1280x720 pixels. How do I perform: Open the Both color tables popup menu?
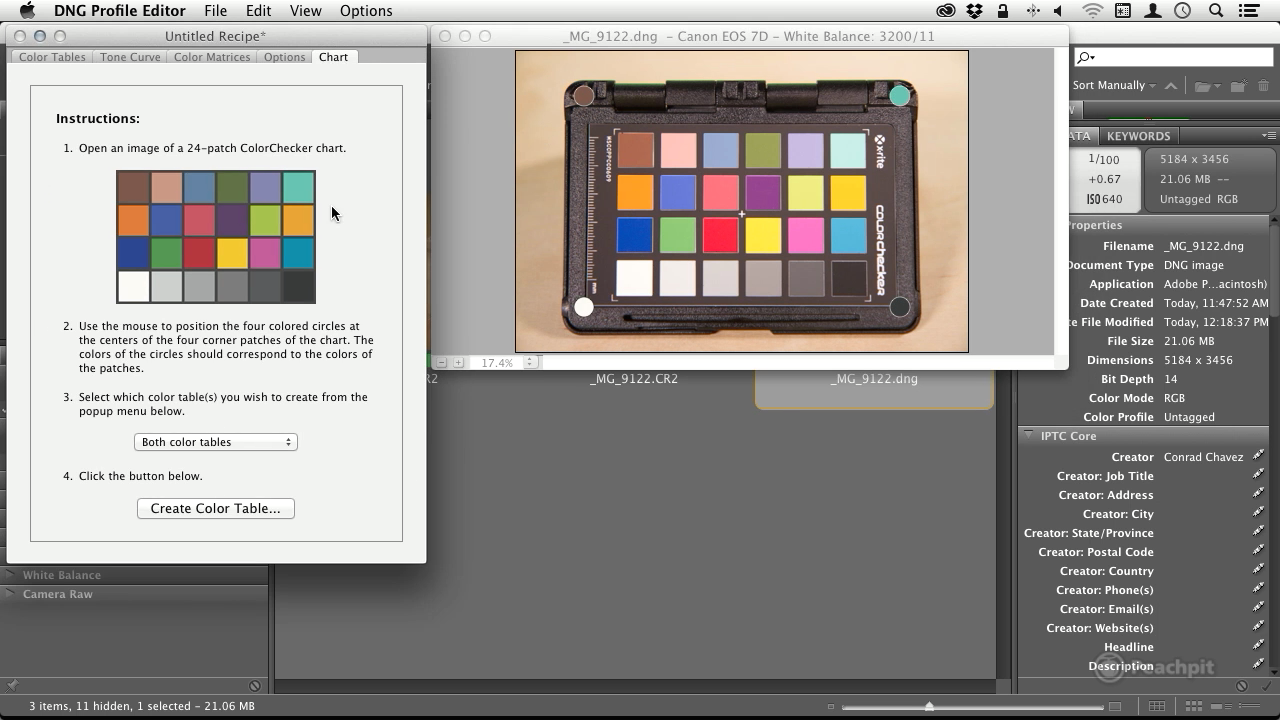pyautogui.click(x=216, y=442)
